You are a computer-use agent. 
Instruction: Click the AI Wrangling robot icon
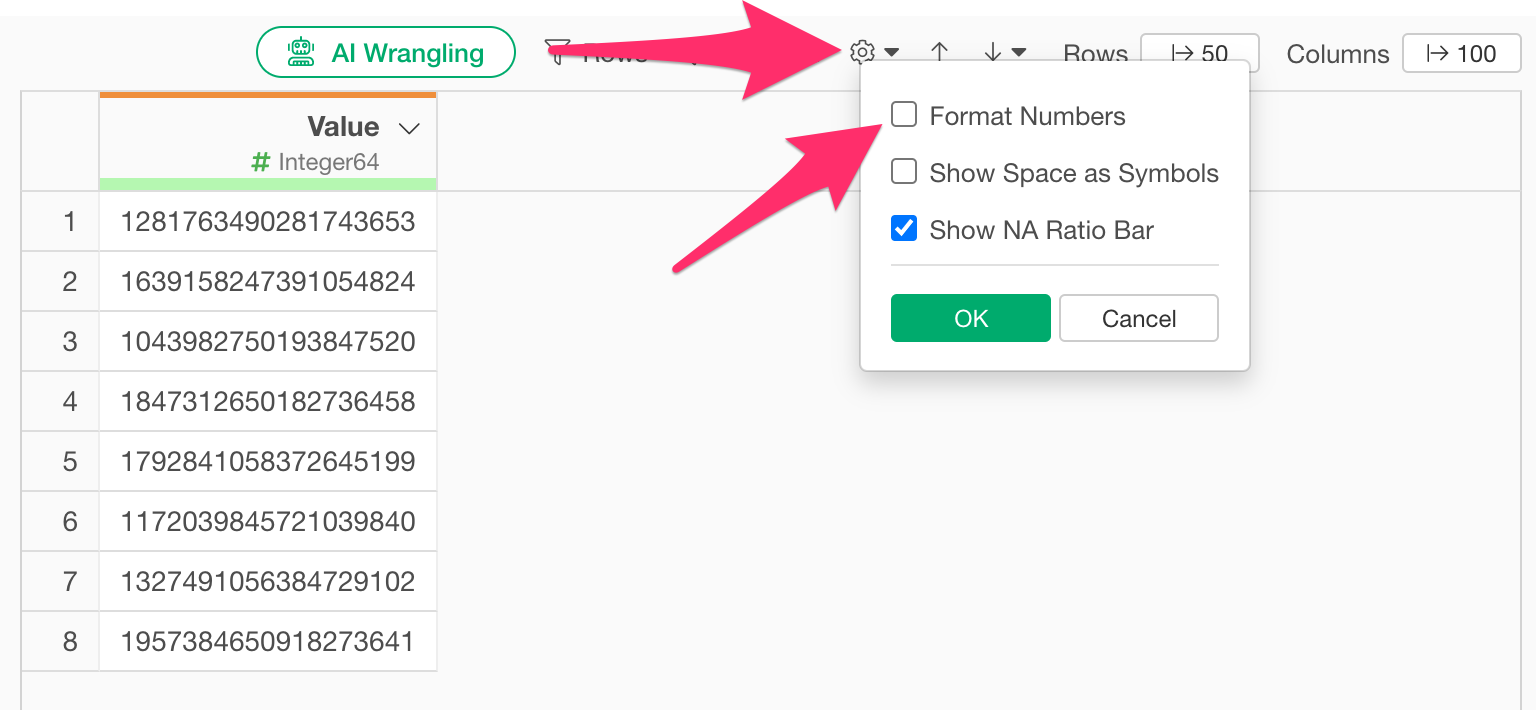click(x=301, y=53)
